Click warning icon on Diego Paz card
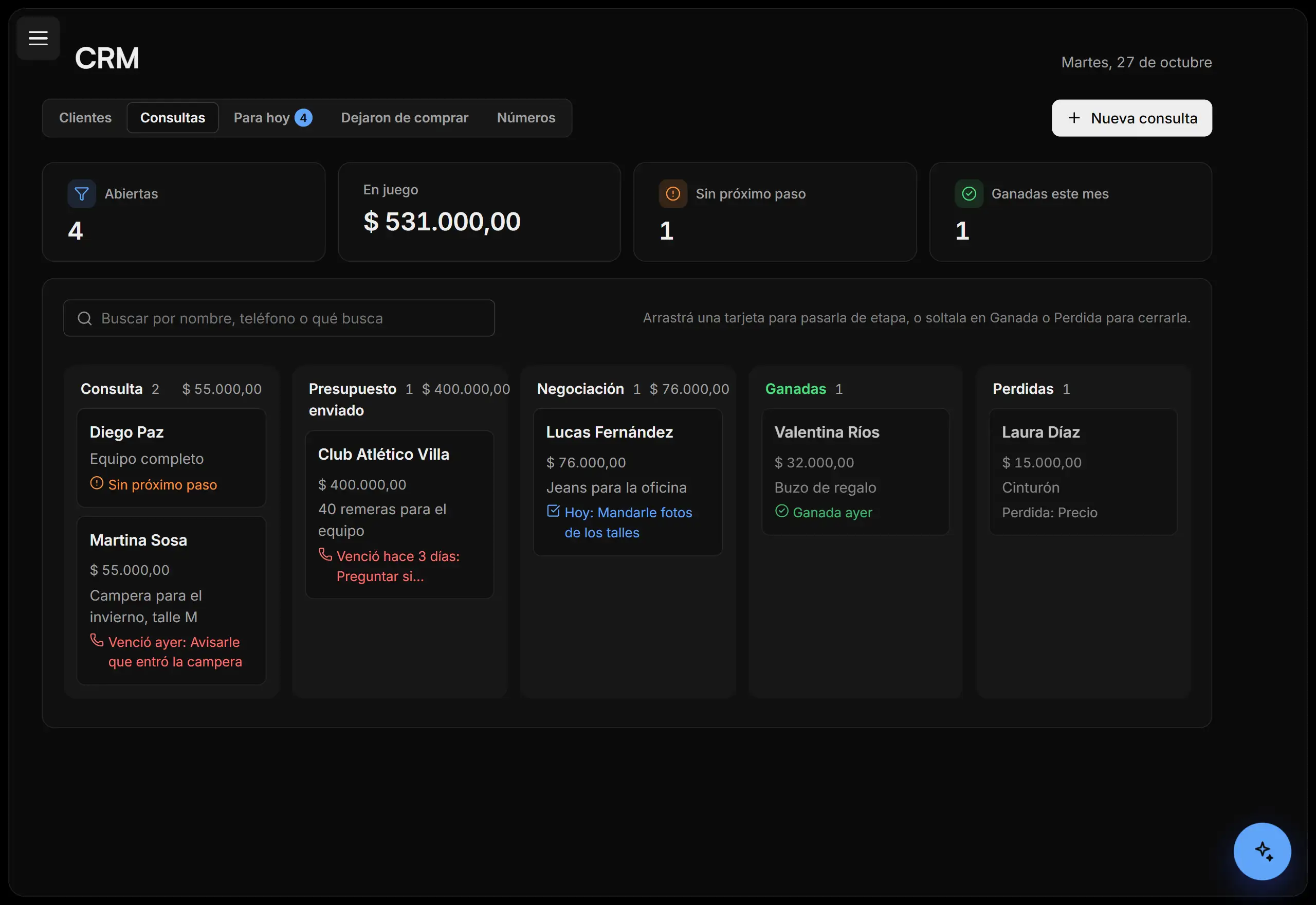 point(97,483)
